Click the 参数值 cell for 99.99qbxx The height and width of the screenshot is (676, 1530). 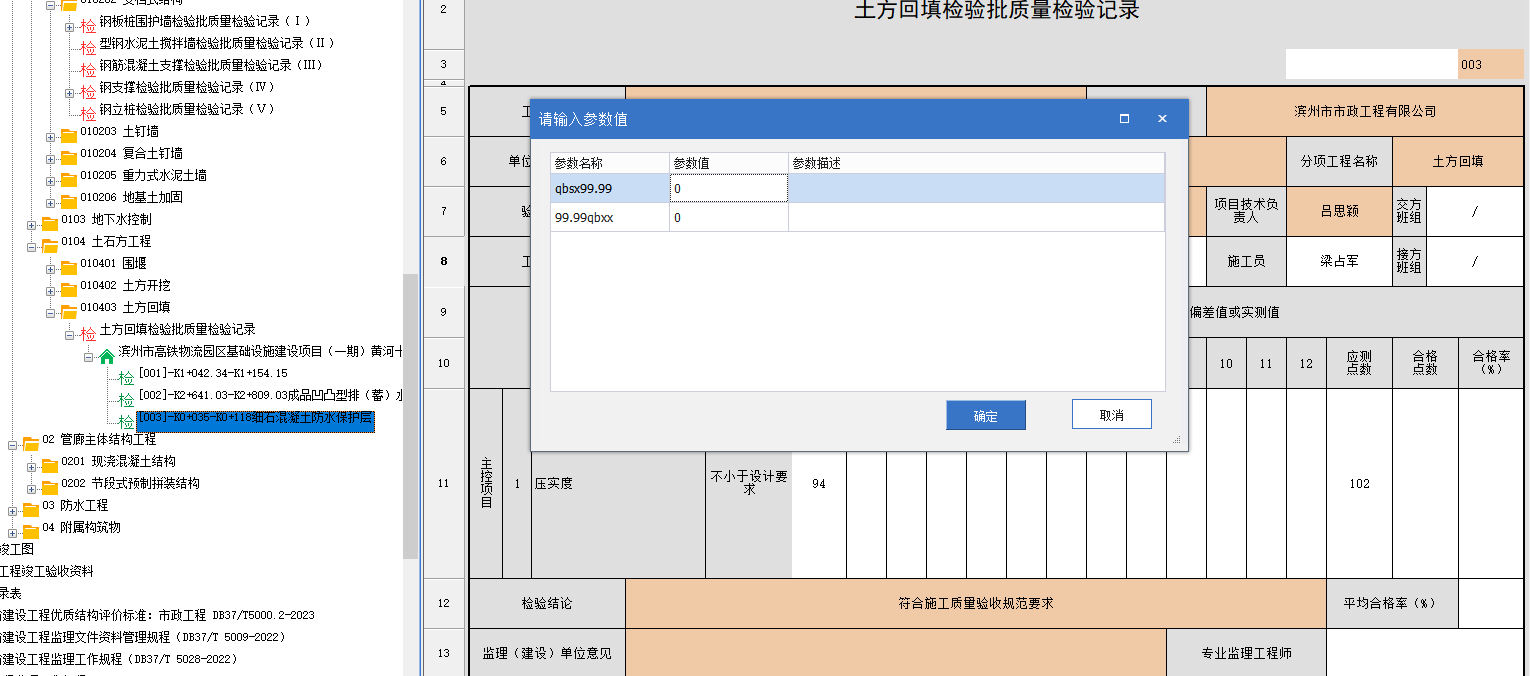pyautogui.click(x=728, y=217)
